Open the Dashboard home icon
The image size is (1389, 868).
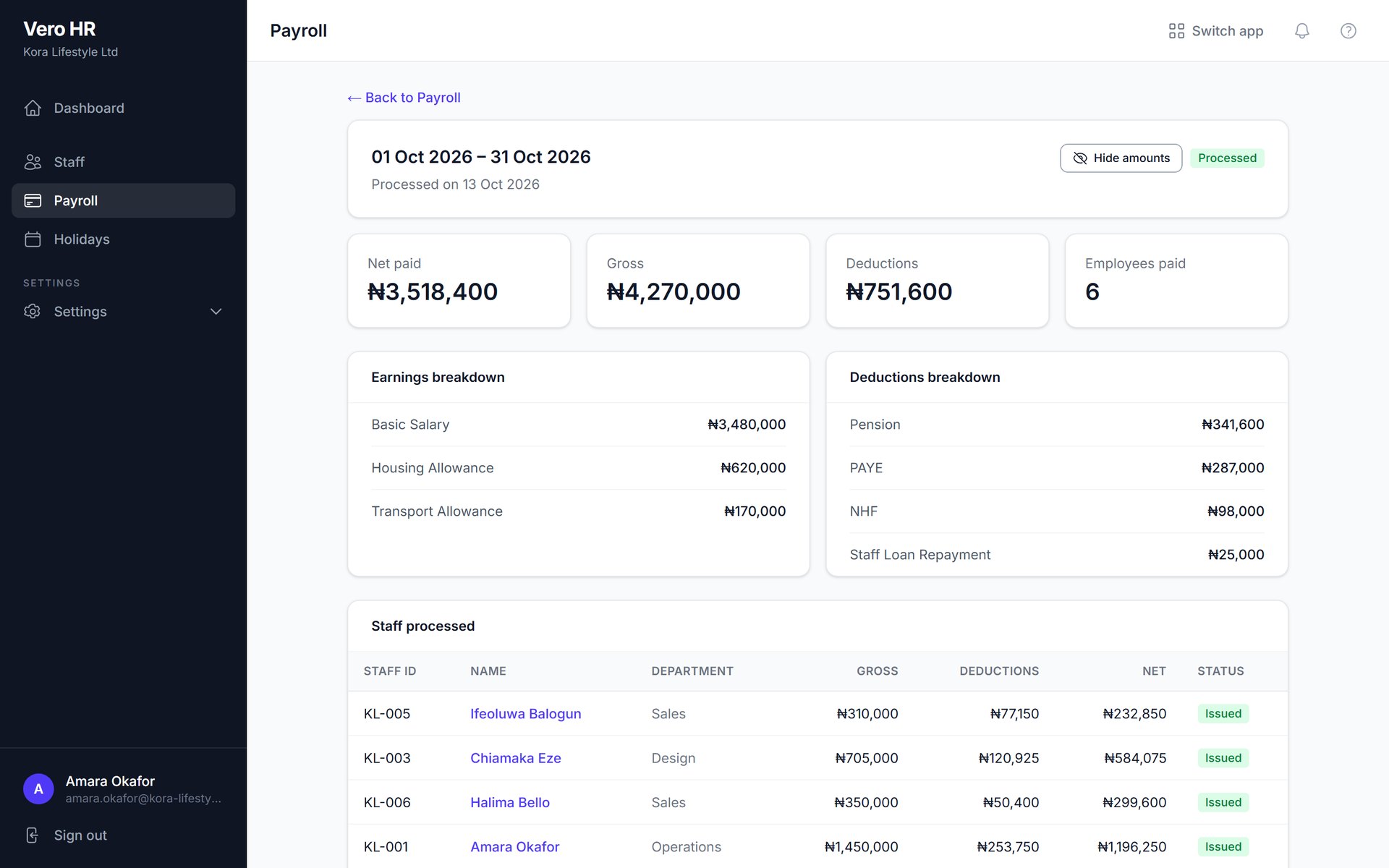coord(33,108)
